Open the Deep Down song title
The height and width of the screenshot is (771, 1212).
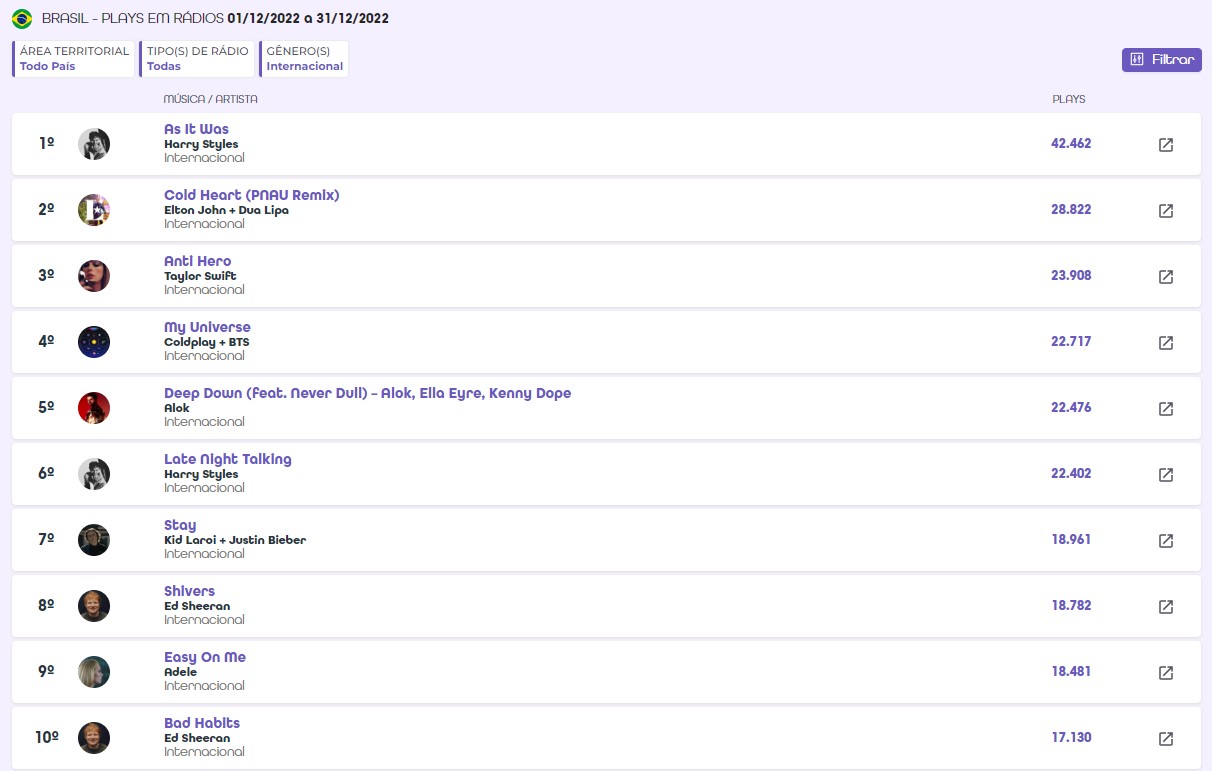tap(367, 393)
